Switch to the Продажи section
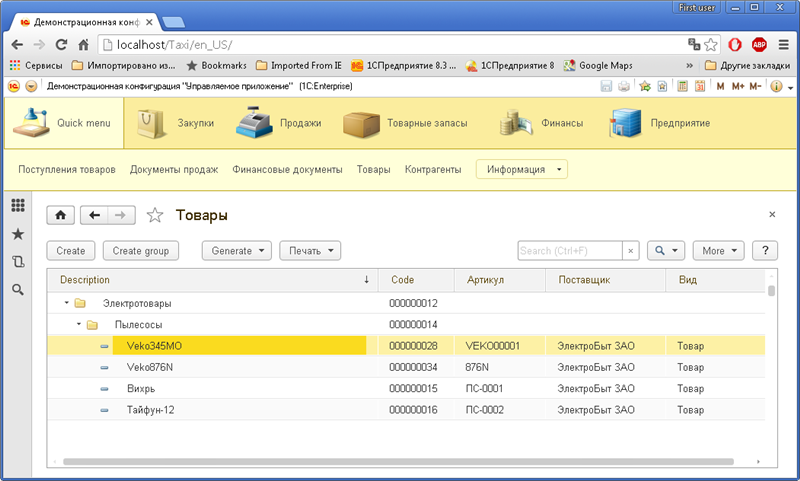 click(x=279, y=124)
